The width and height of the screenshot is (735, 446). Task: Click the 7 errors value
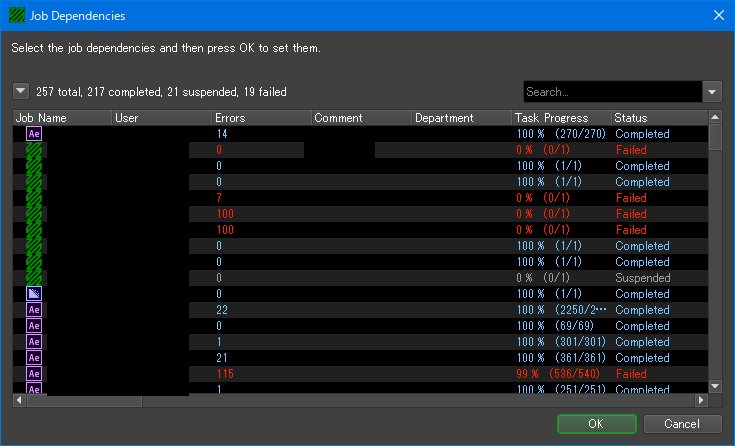pyautogui.click(x=219, y=198)
